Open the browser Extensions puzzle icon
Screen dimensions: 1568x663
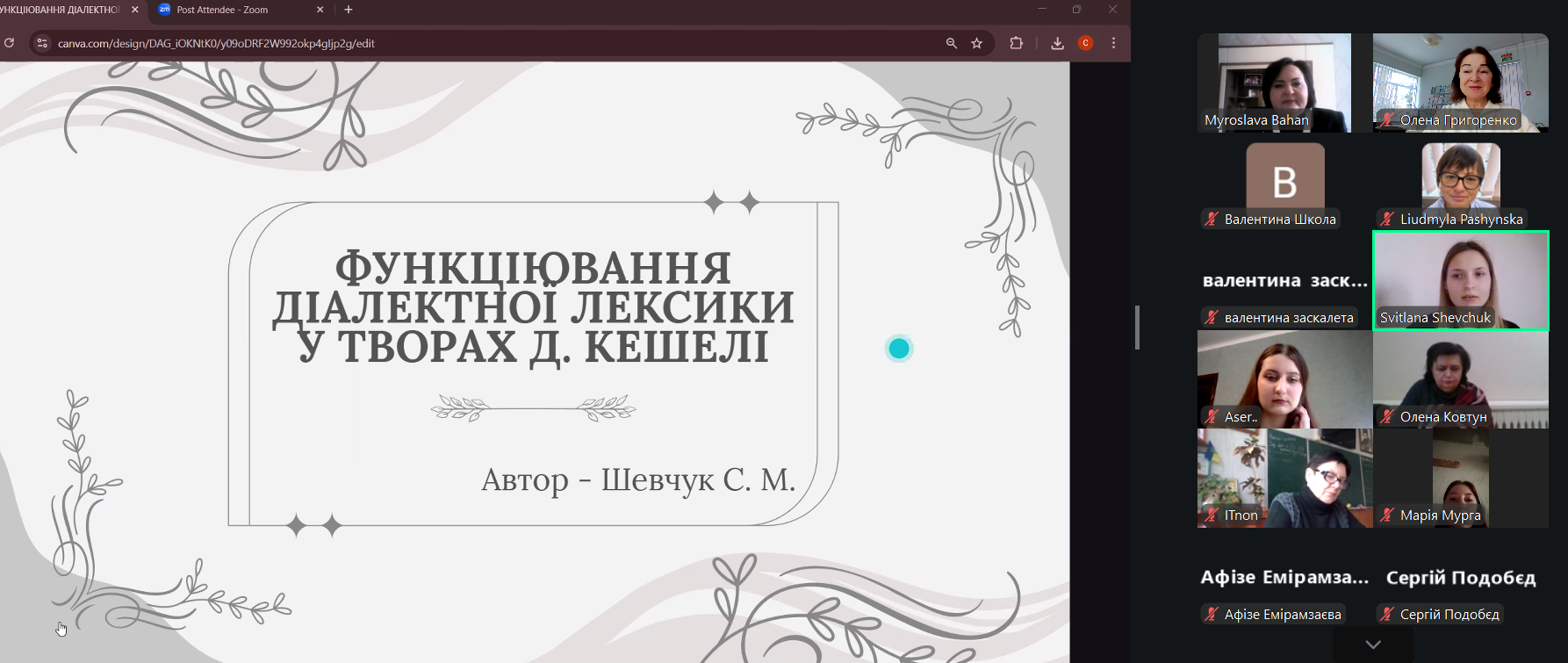pos(1016,43)
